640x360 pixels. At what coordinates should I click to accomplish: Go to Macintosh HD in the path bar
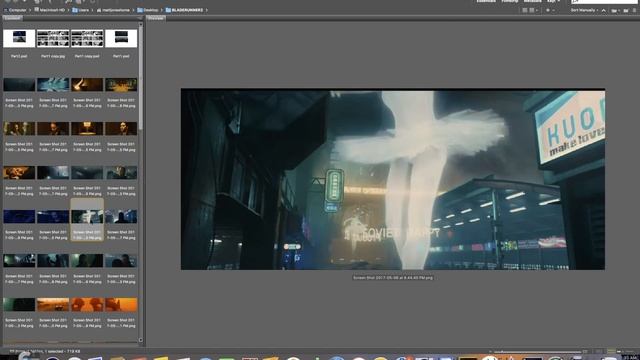50,10
